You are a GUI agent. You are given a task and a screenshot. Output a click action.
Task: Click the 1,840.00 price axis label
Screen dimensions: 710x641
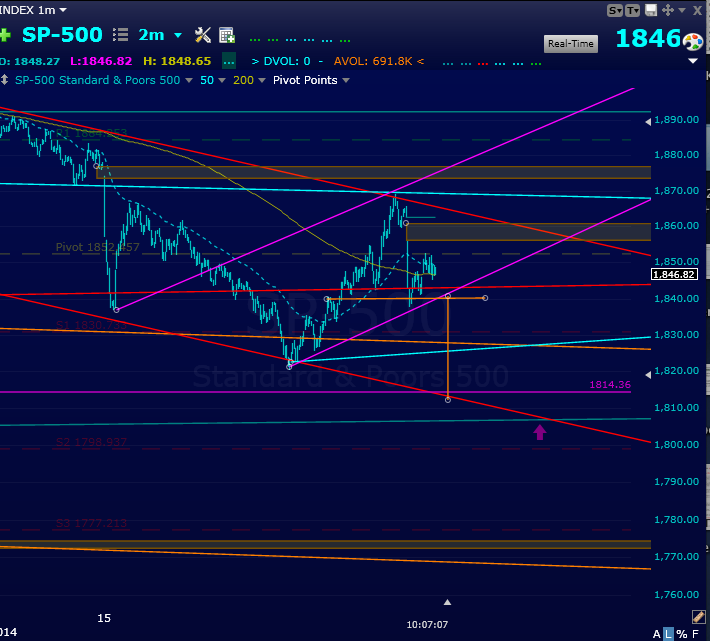coord(676,298)
